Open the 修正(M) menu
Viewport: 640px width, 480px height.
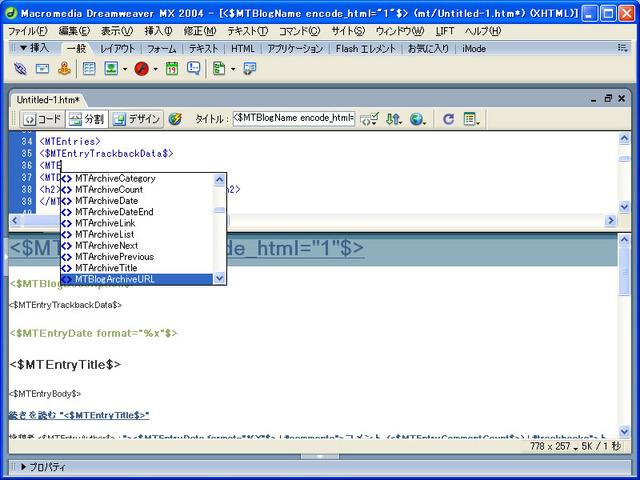pyautogui.click(x=200, y=31)
